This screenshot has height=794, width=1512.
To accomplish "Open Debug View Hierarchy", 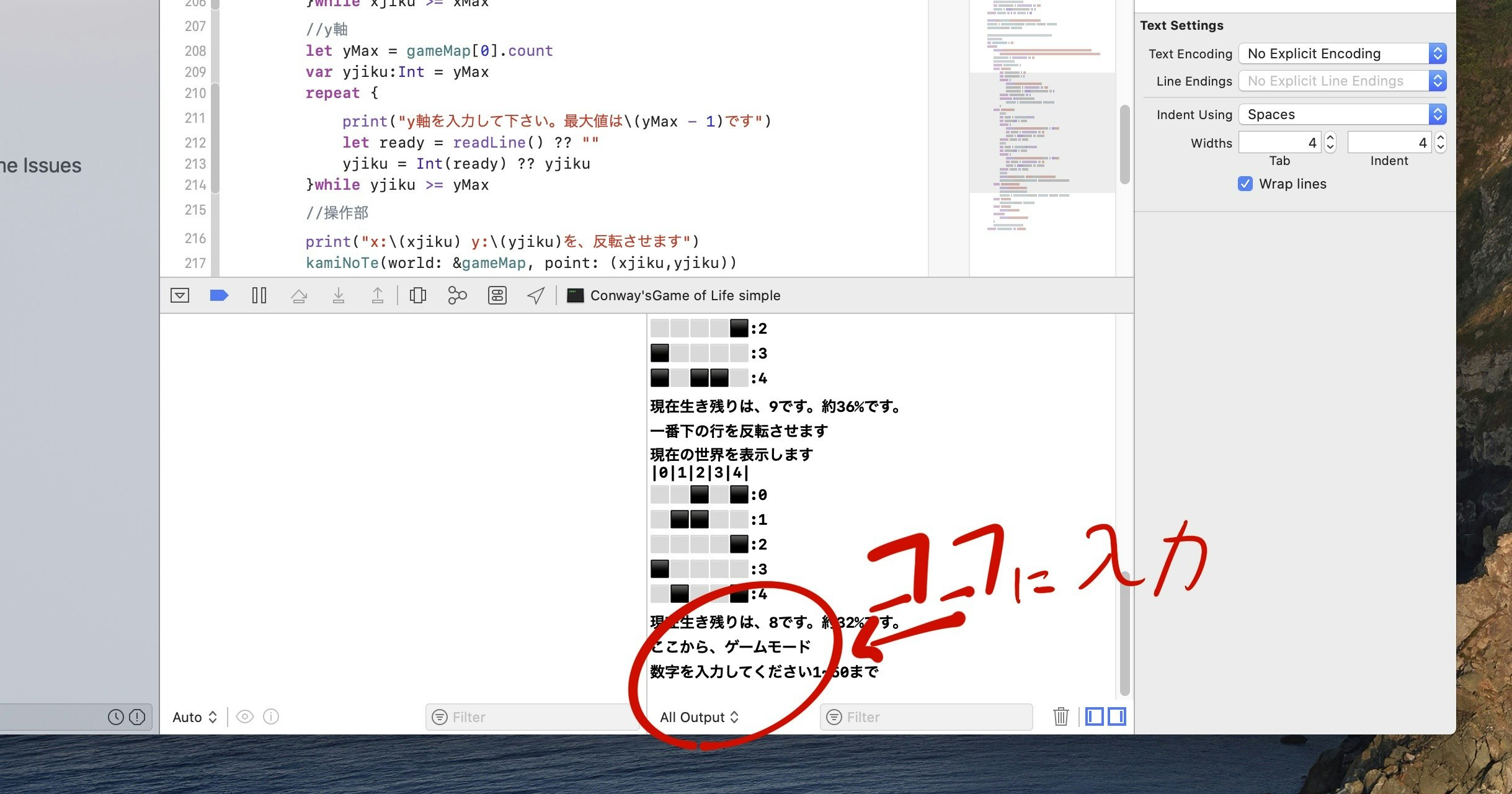I will point(418,295).
